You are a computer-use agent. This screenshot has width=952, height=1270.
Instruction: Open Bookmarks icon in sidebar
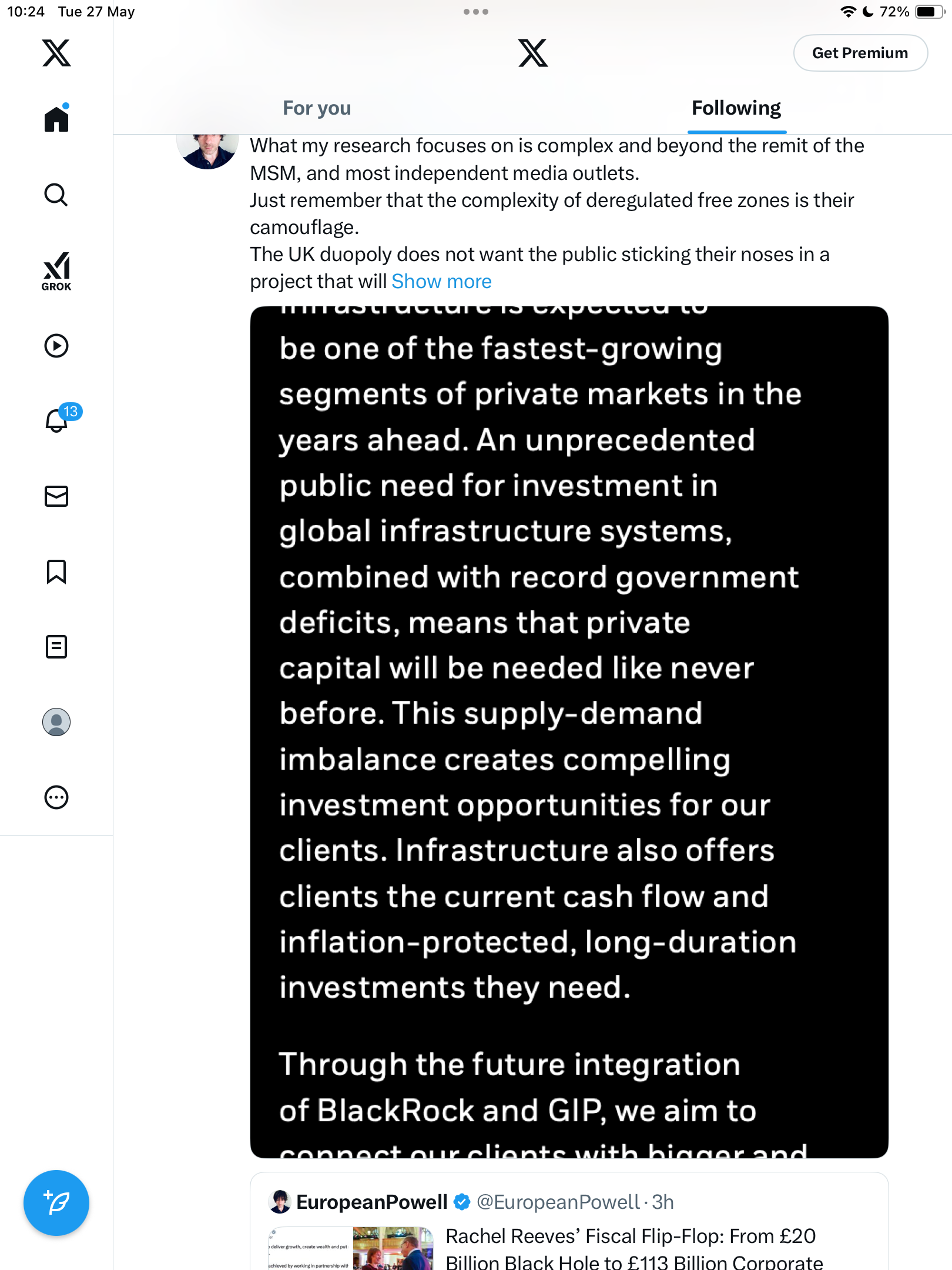(x=56, y=571)
